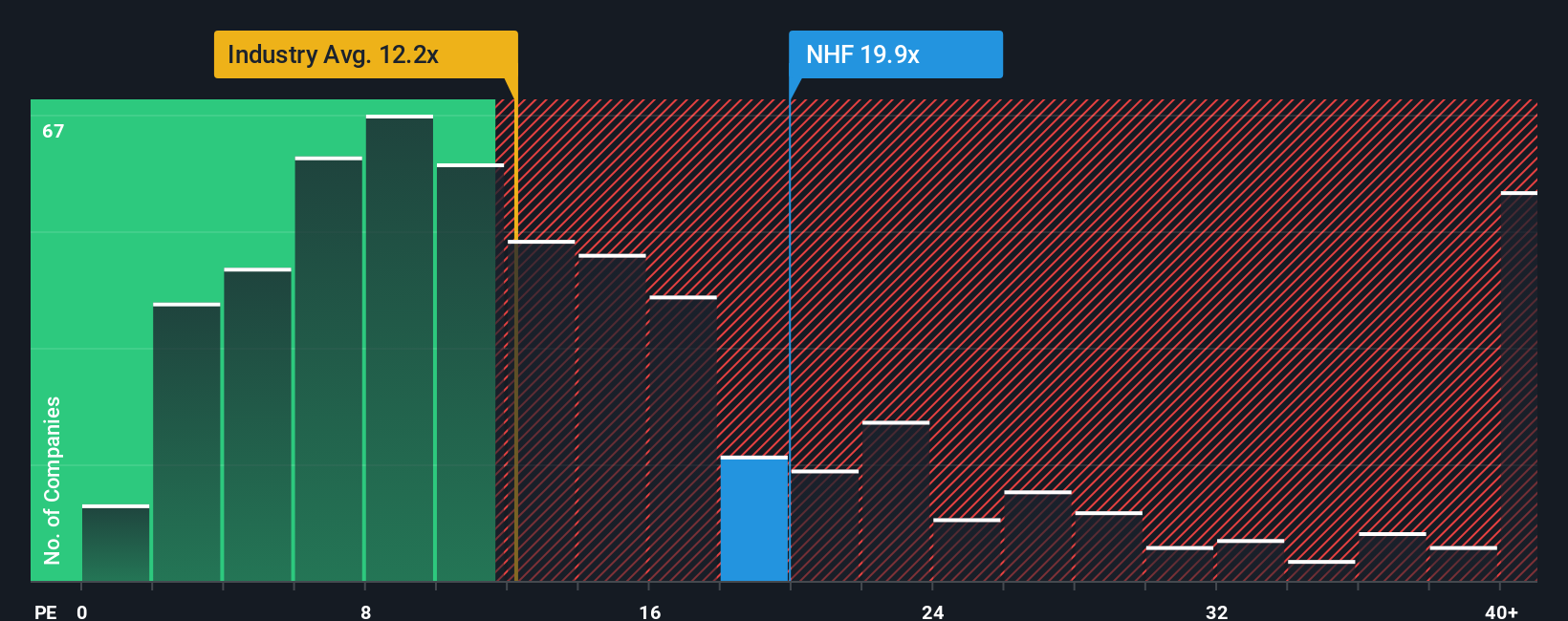Select the 40+ PE bar at far right
The image size is (1568, 621).
point(1518,386)
